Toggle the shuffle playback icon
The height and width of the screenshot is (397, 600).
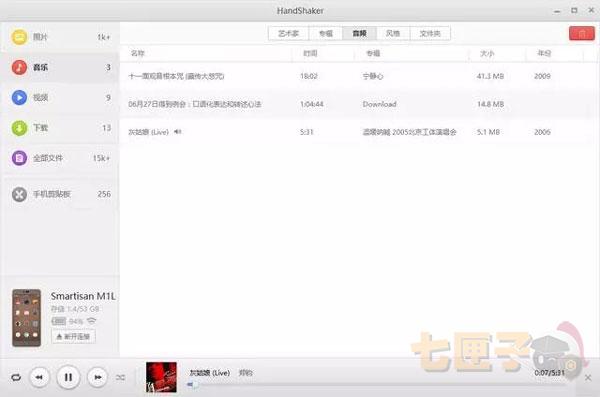[x=120, y=377]
